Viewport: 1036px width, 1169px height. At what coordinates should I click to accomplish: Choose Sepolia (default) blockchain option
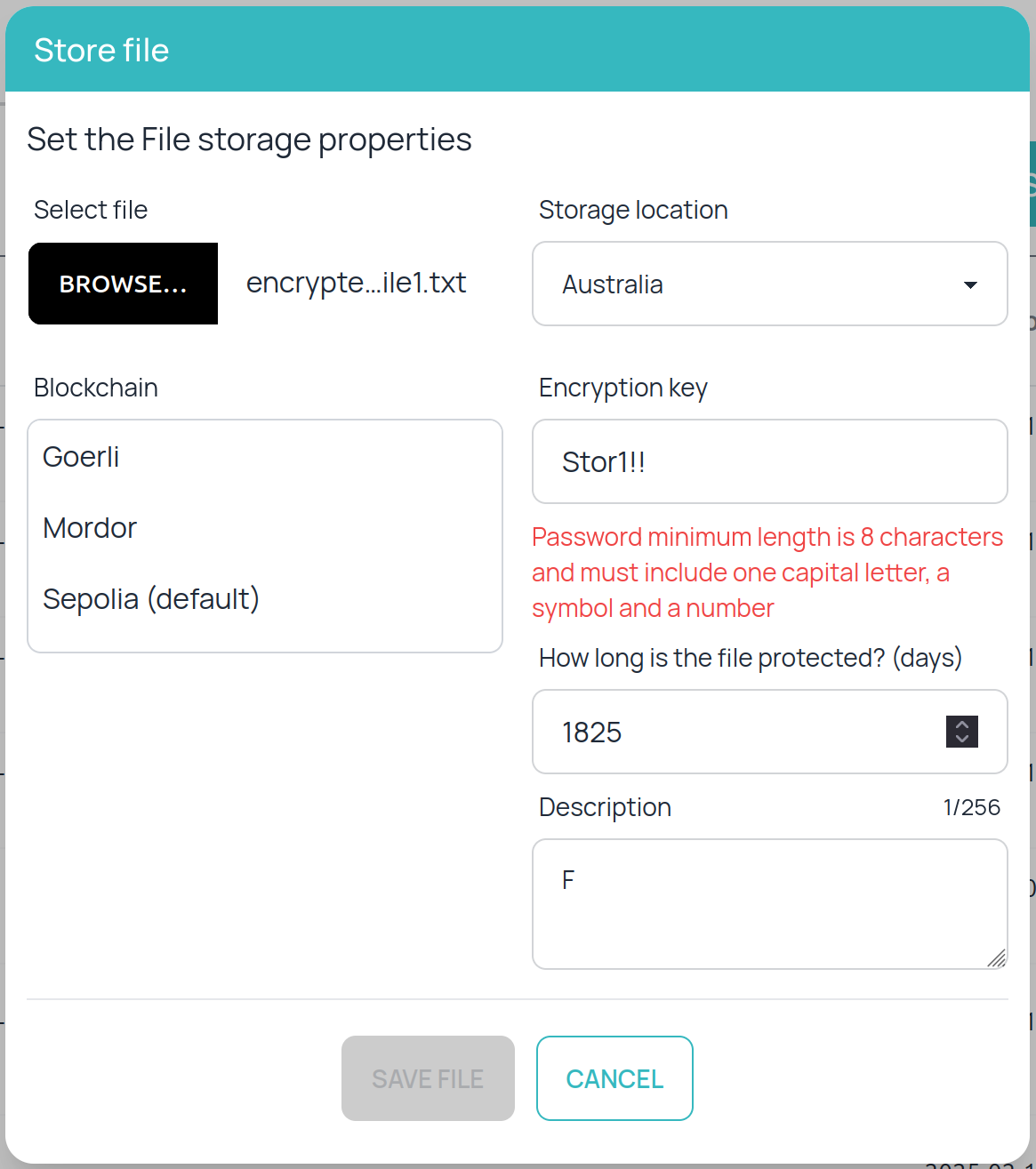(151, 599)
